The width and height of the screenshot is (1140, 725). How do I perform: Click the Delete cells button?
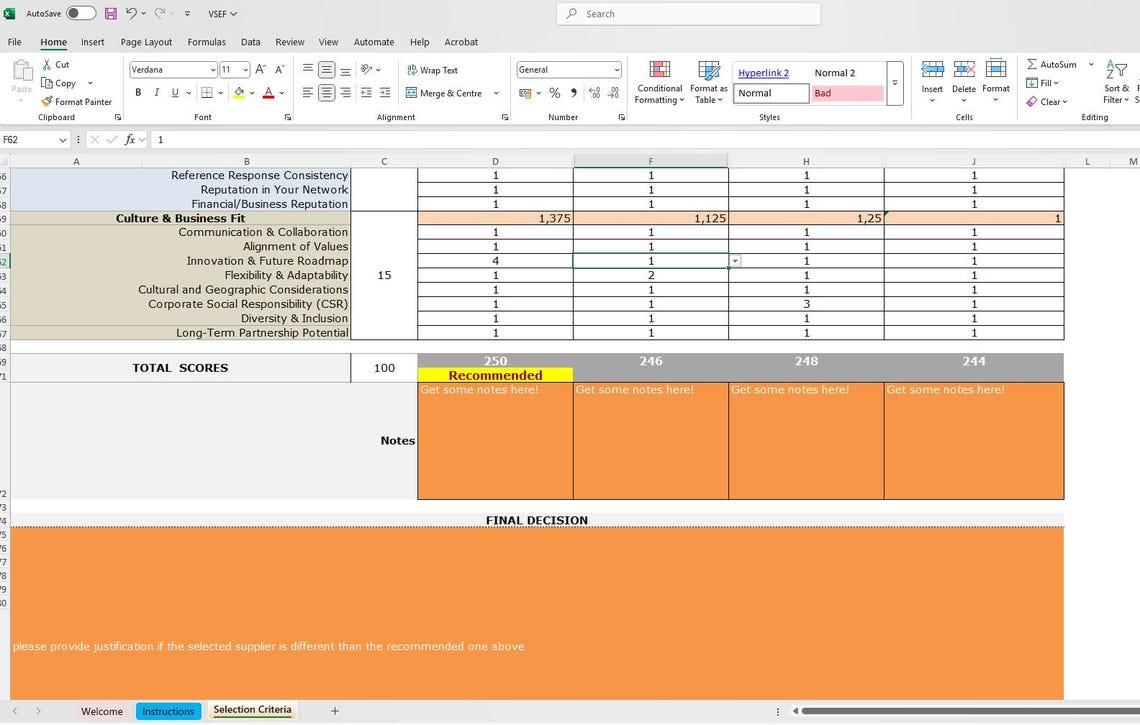[963, 80]
